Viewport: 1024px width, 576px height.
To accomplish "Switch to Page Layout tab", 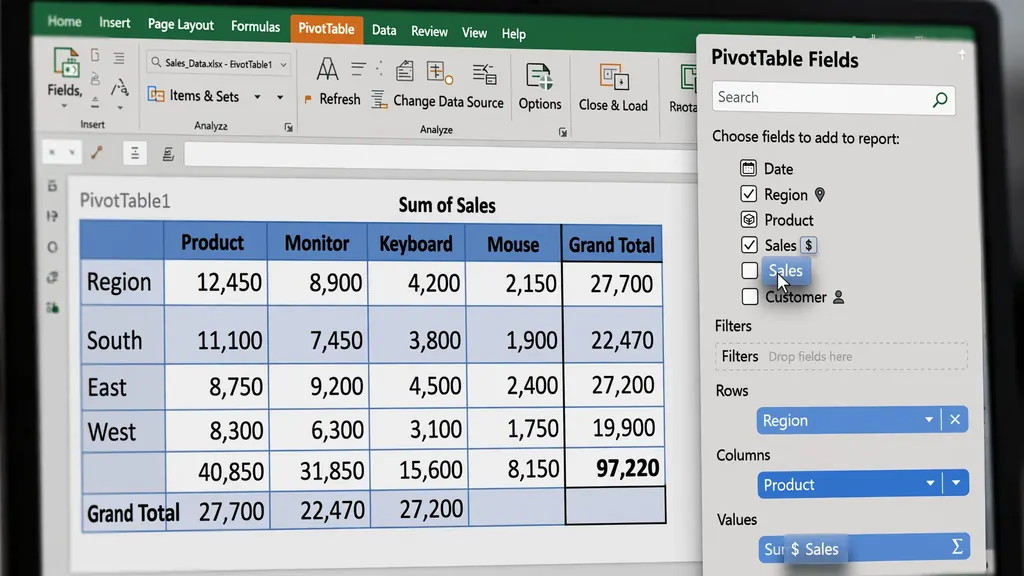I will (x=180, y=25).
